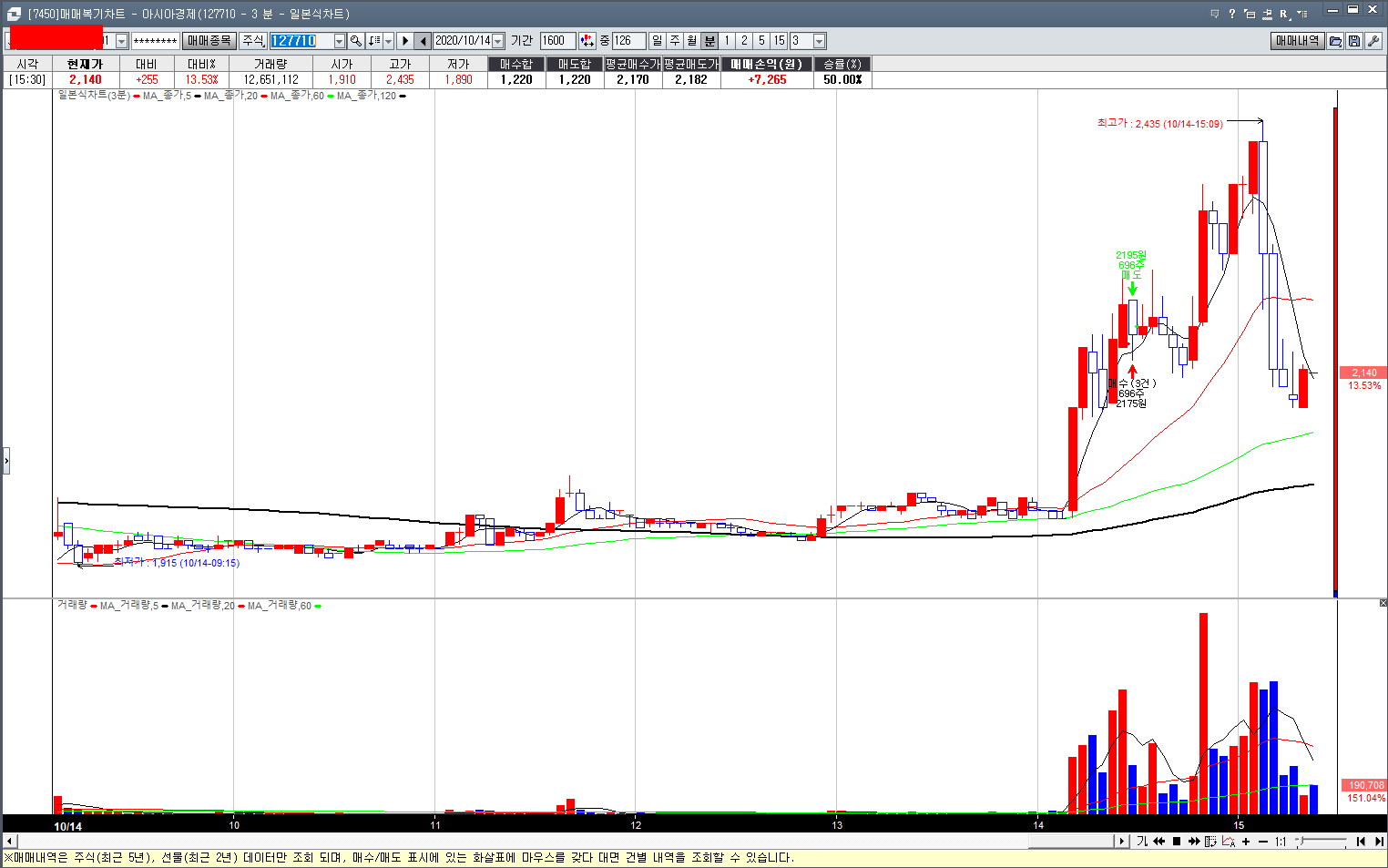Click the 현재가 value 2,140
The image size is (1388, 868).
[86, 80]
